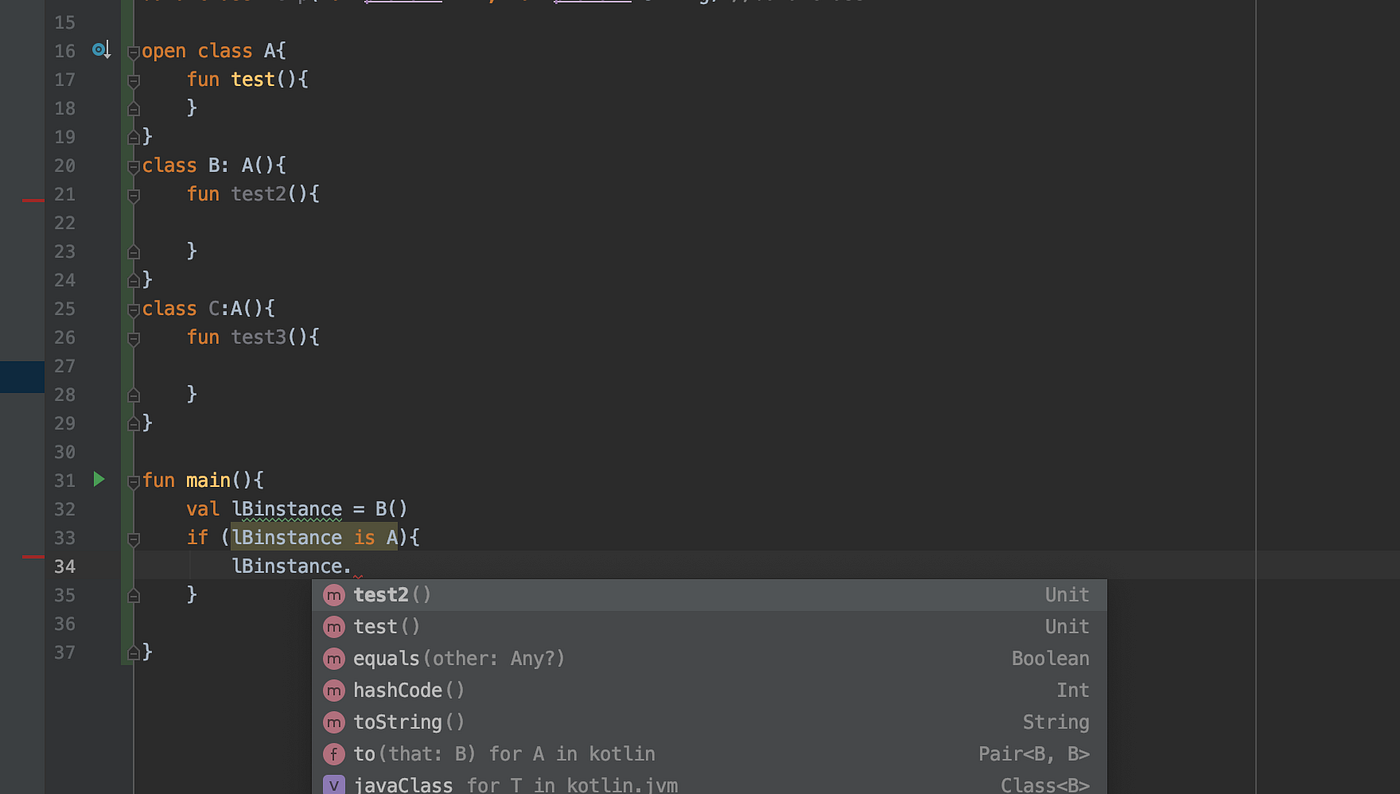This screenshot has width=1400, height=794.
Task: Collapse fun test3() fold marker line 26
Action: coord(133,338)
